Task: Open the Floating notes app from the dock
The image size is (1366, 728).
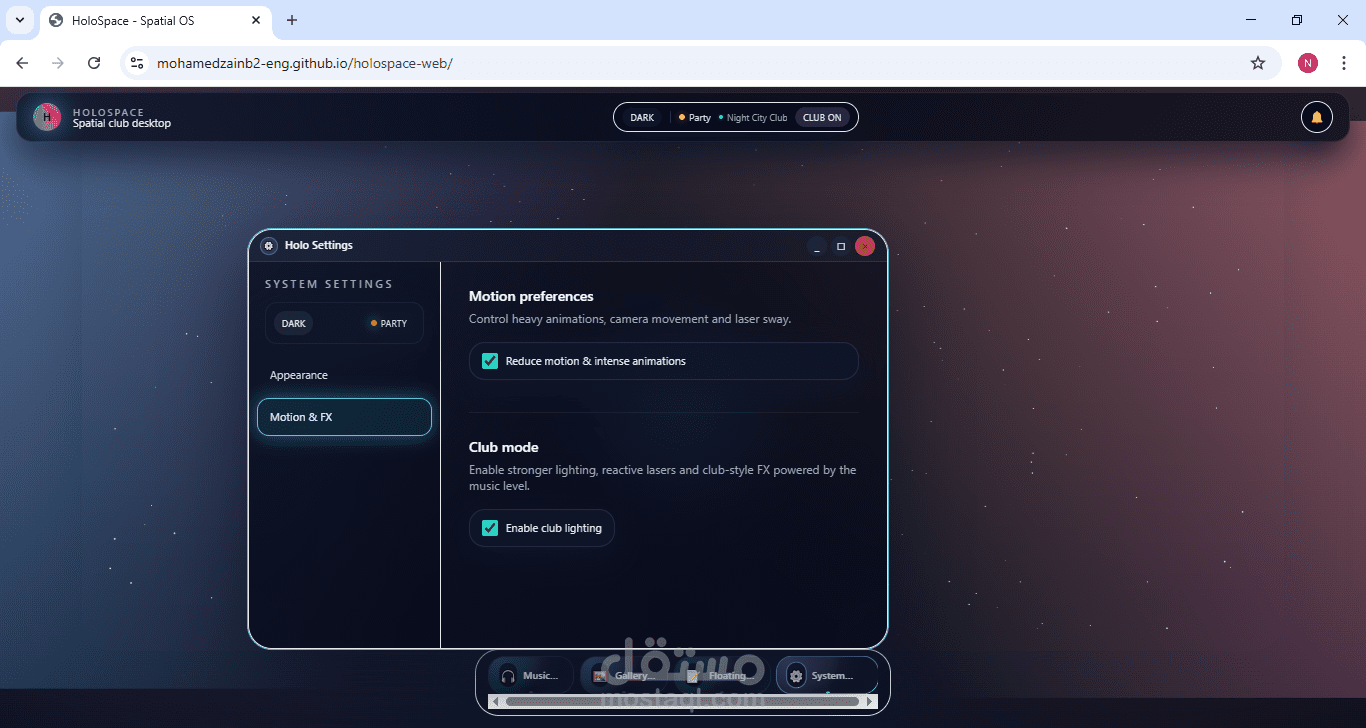Action: [x=716, y=675]
